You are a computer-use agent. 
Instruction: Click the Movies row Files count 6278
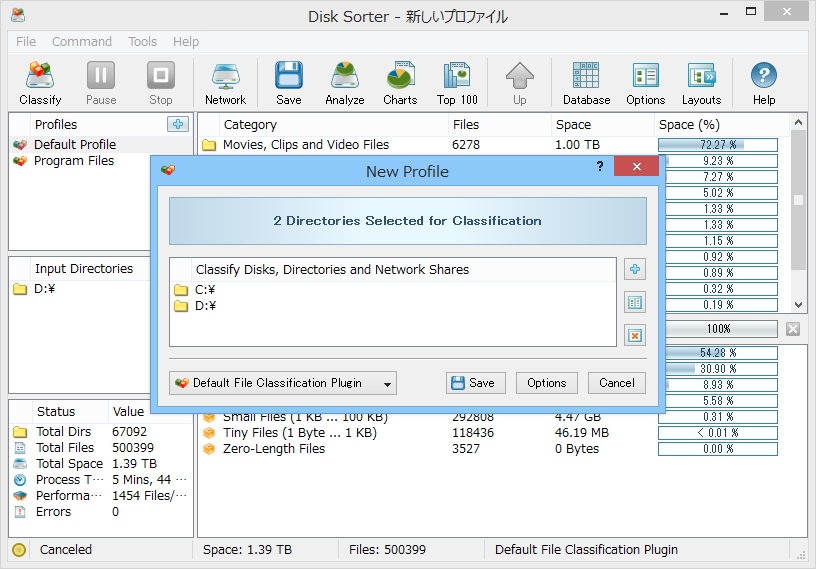coord(466,145)
